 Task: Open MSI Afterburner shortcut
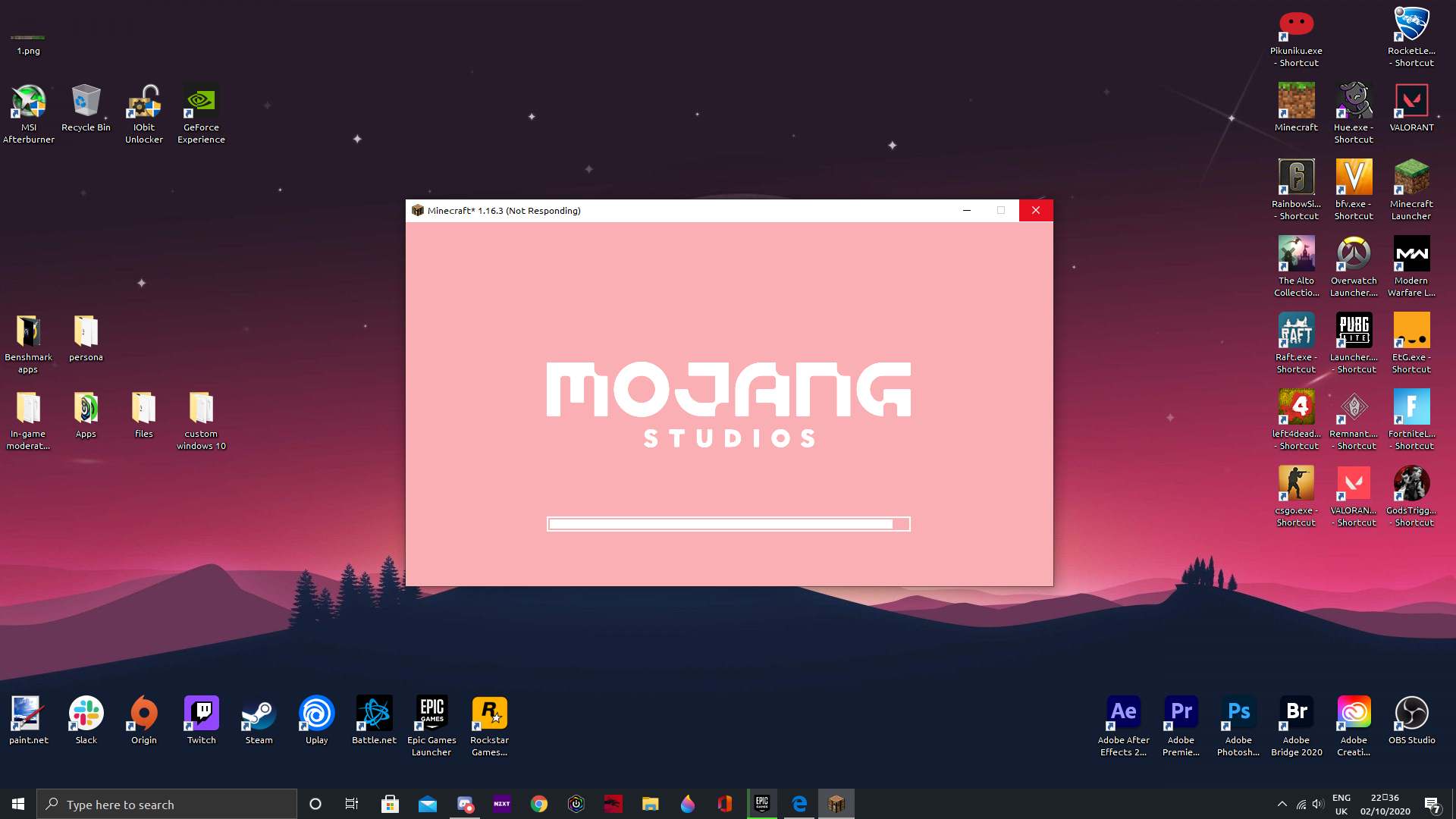coord(28,101)
